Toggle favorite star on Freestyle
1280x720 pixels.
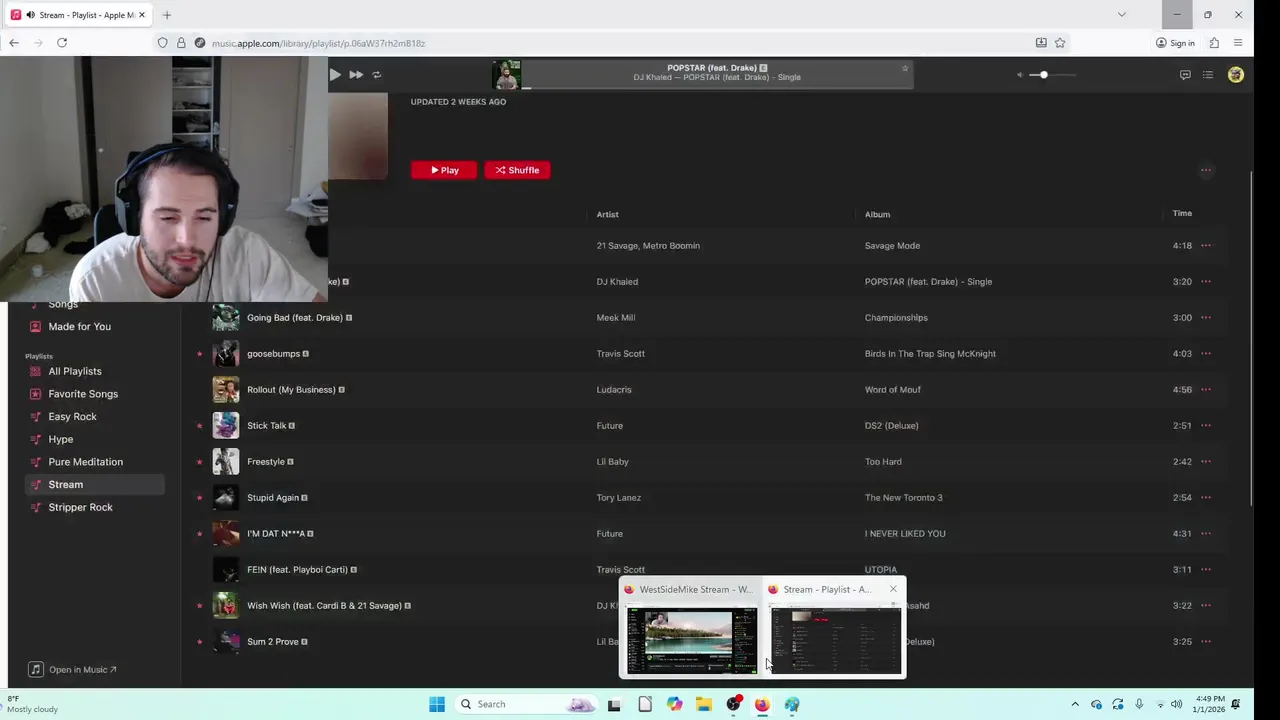coord(200,462)
